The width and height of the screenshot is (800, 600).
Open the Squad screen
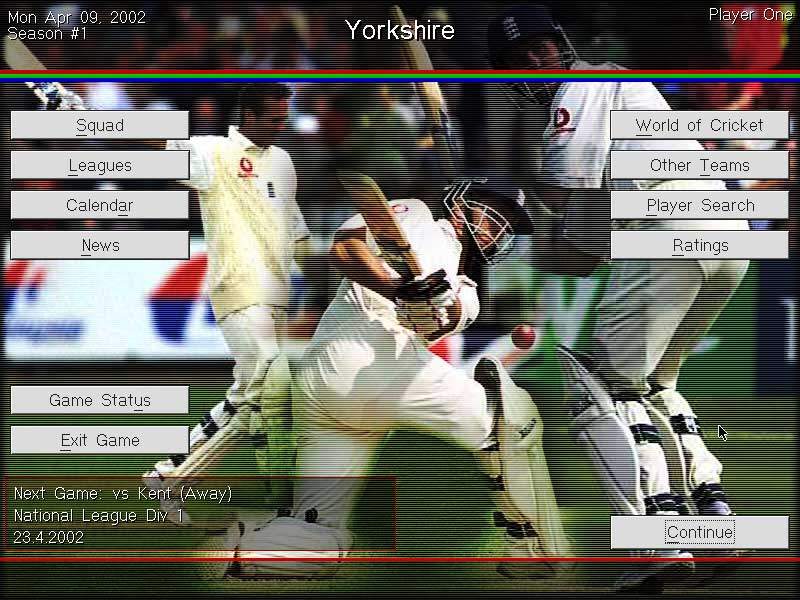tap(100, 125)
